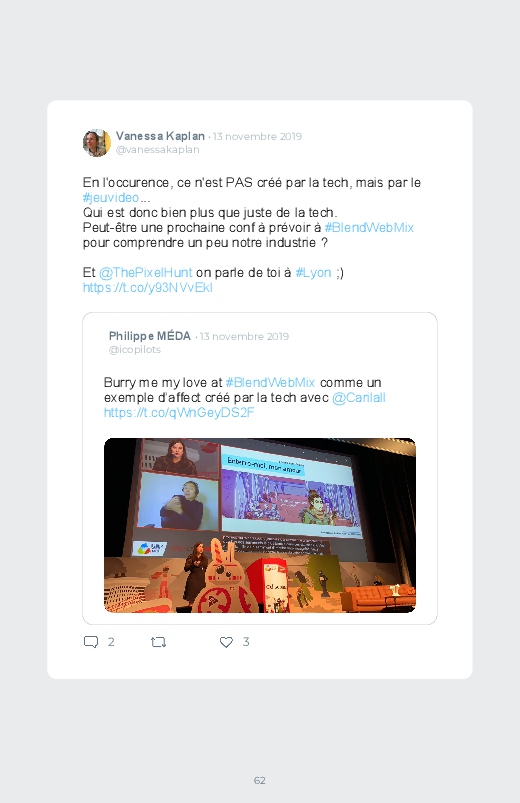
Task: Visit the @Carilall mention
Action: (359, 398)
